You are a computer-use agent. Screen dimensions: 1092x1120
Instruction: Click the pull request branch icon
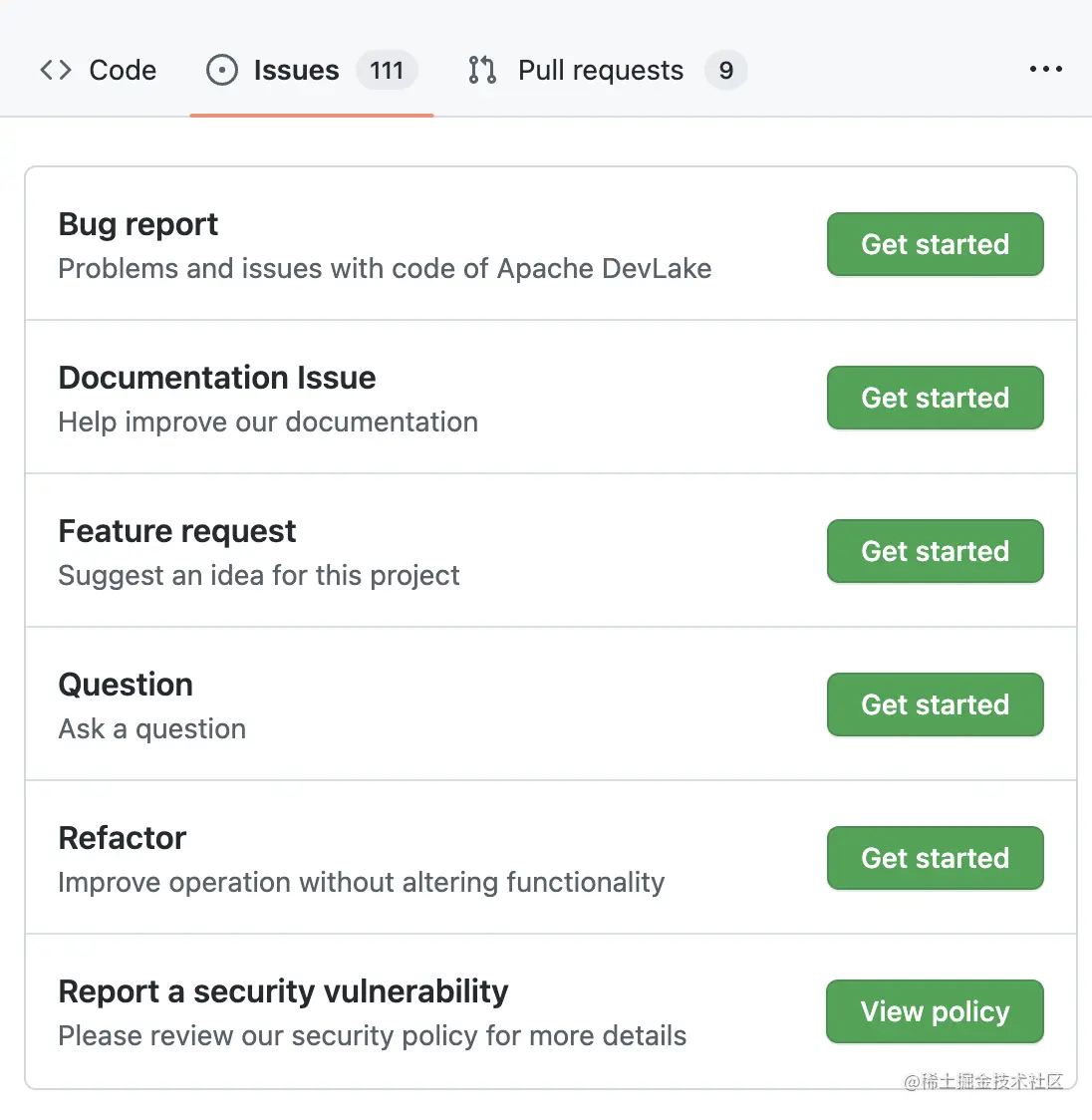tap(481, 70)
